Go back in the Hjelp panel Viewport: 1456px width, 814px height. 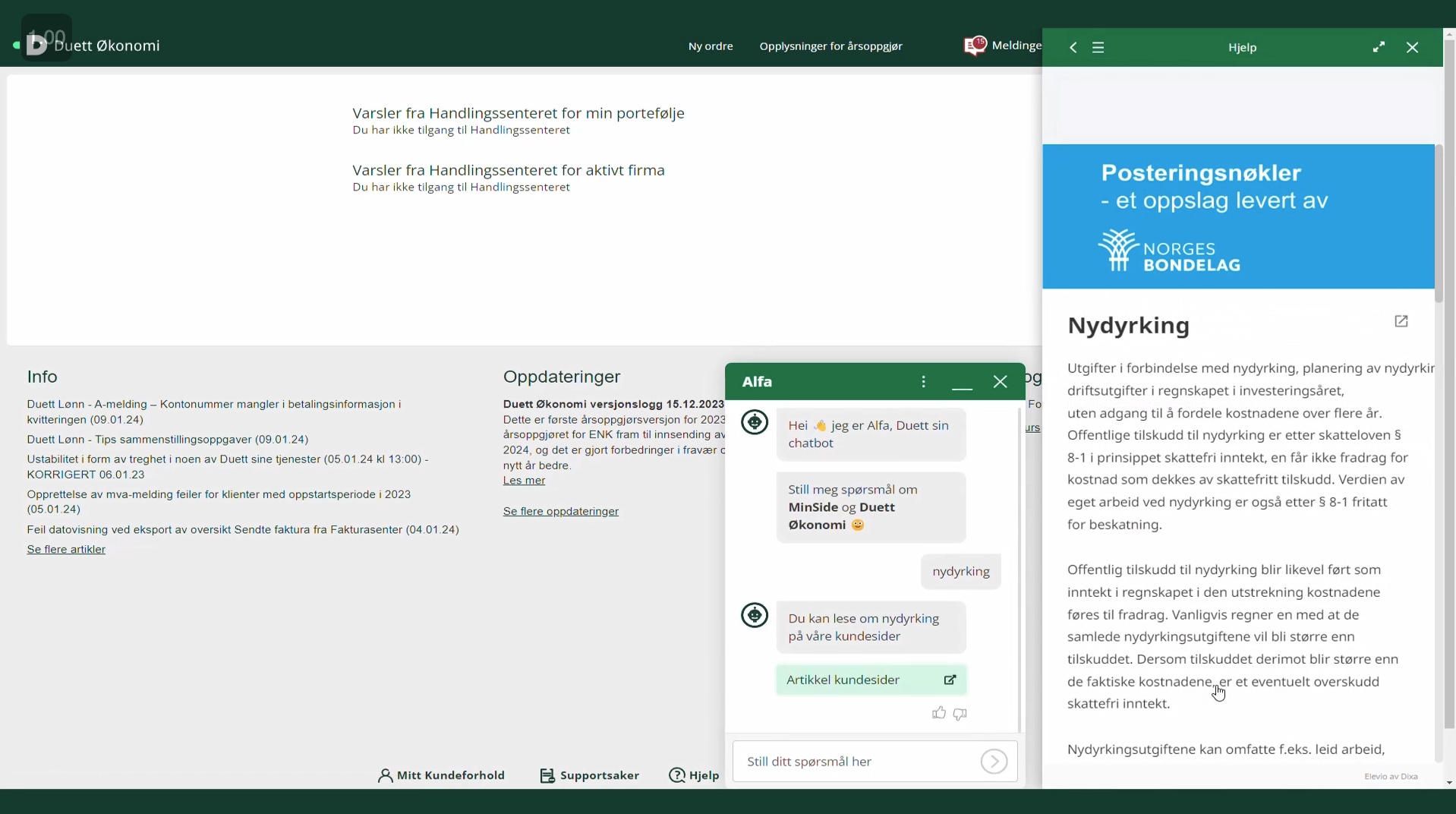(1073, 47)
